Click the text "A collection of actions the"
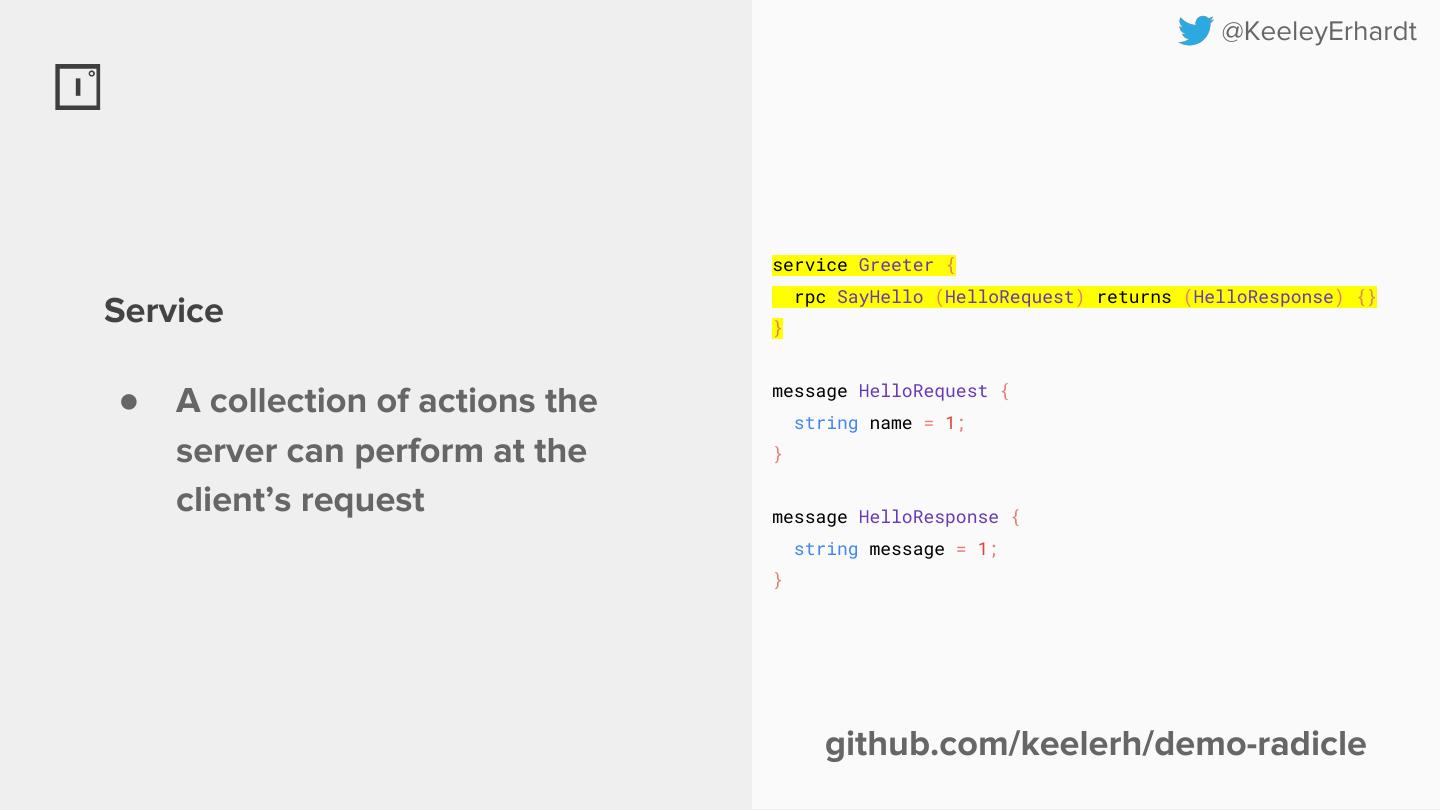 click(x=386, y=401)
